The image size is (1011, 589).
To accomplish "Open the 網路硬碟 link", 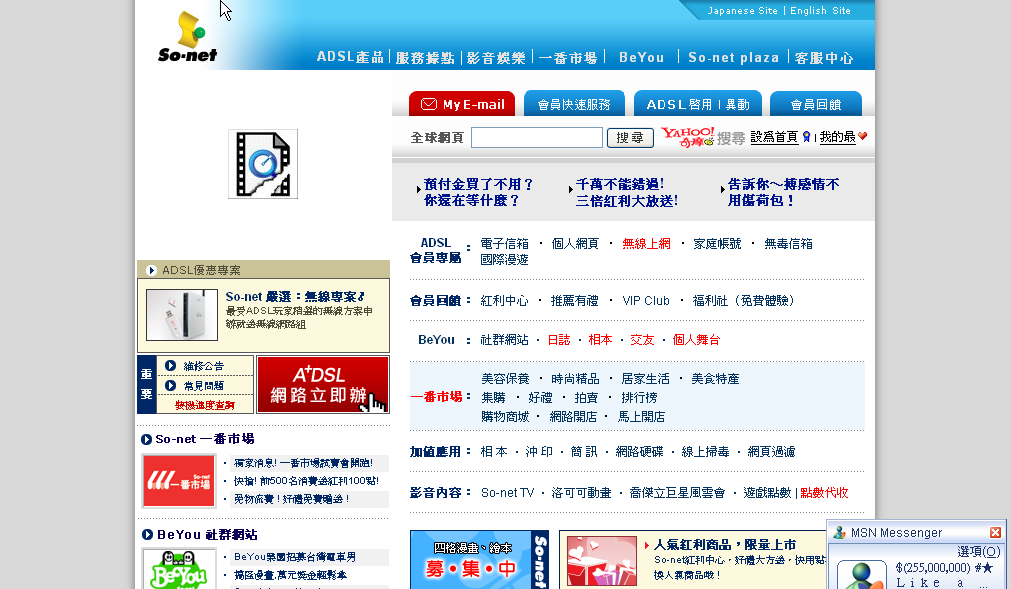I will 639,452.
